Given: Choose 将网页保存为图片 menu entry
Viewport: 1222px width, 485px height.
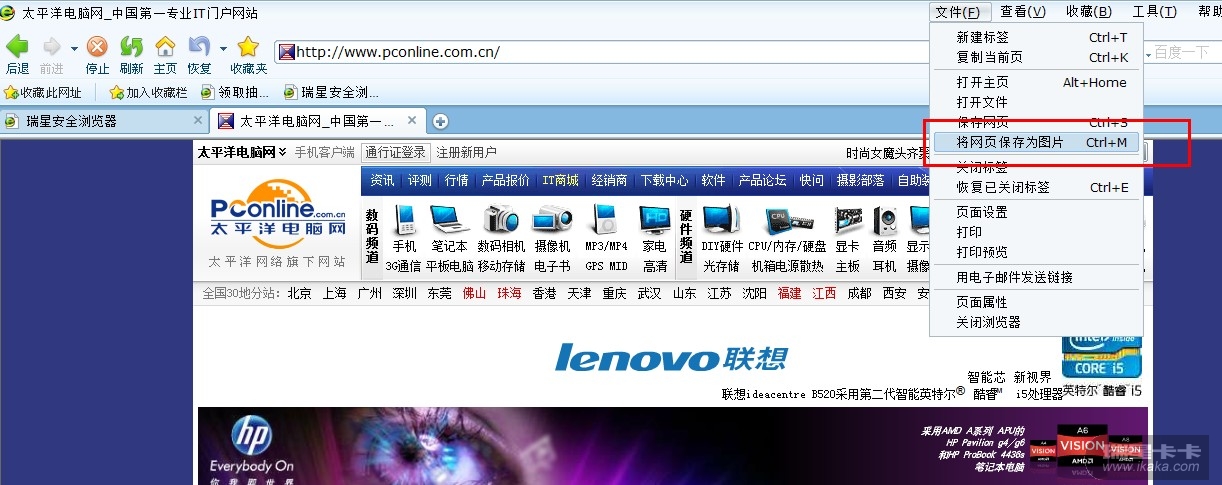Looking at the screenshot, I should [x=1036, y=143].
